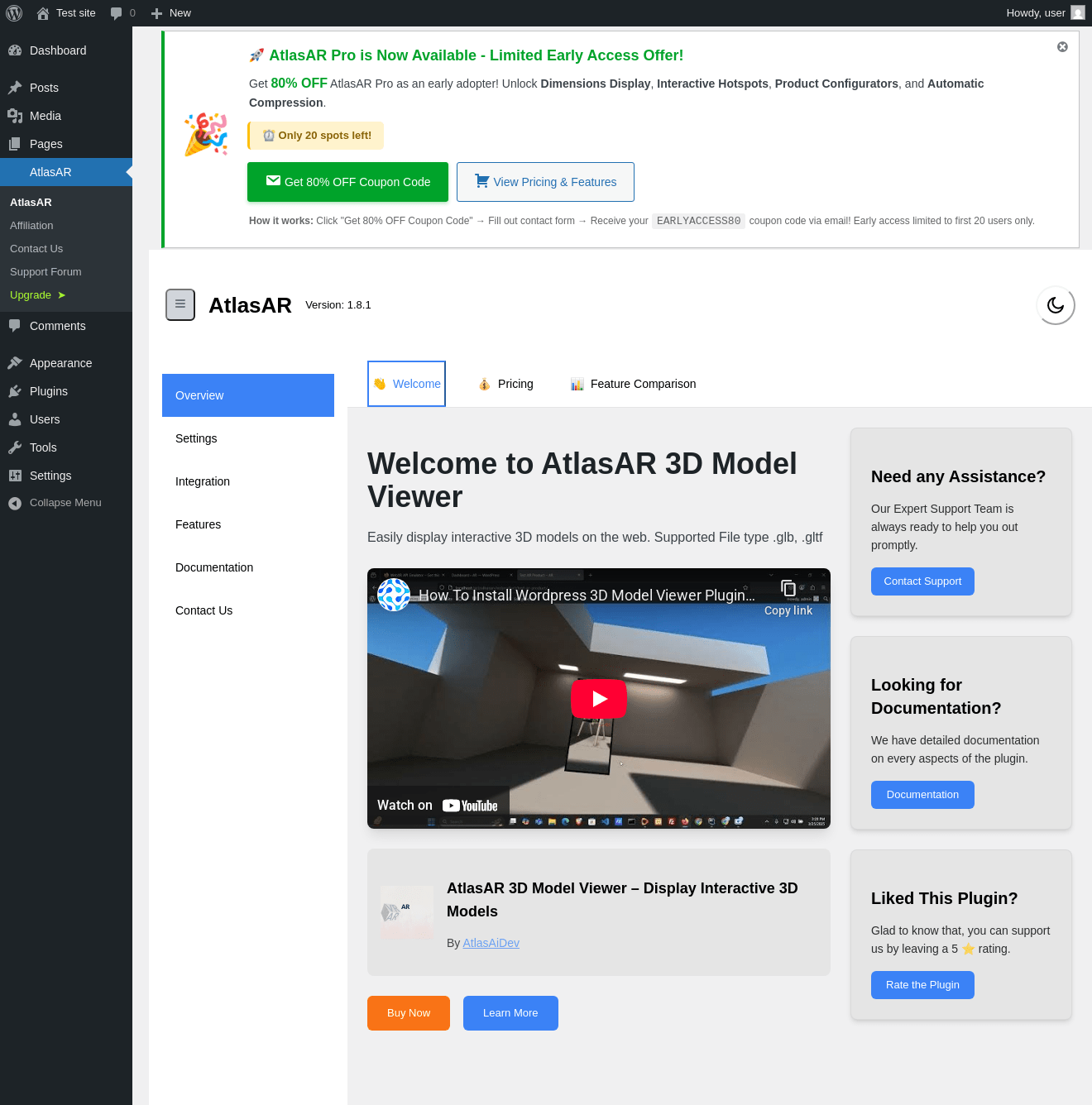The width and height of the screenshot is (1092, 1105).
Task: Select the EARLYACCESS80 coupon code text
Action: pos(698,221)
